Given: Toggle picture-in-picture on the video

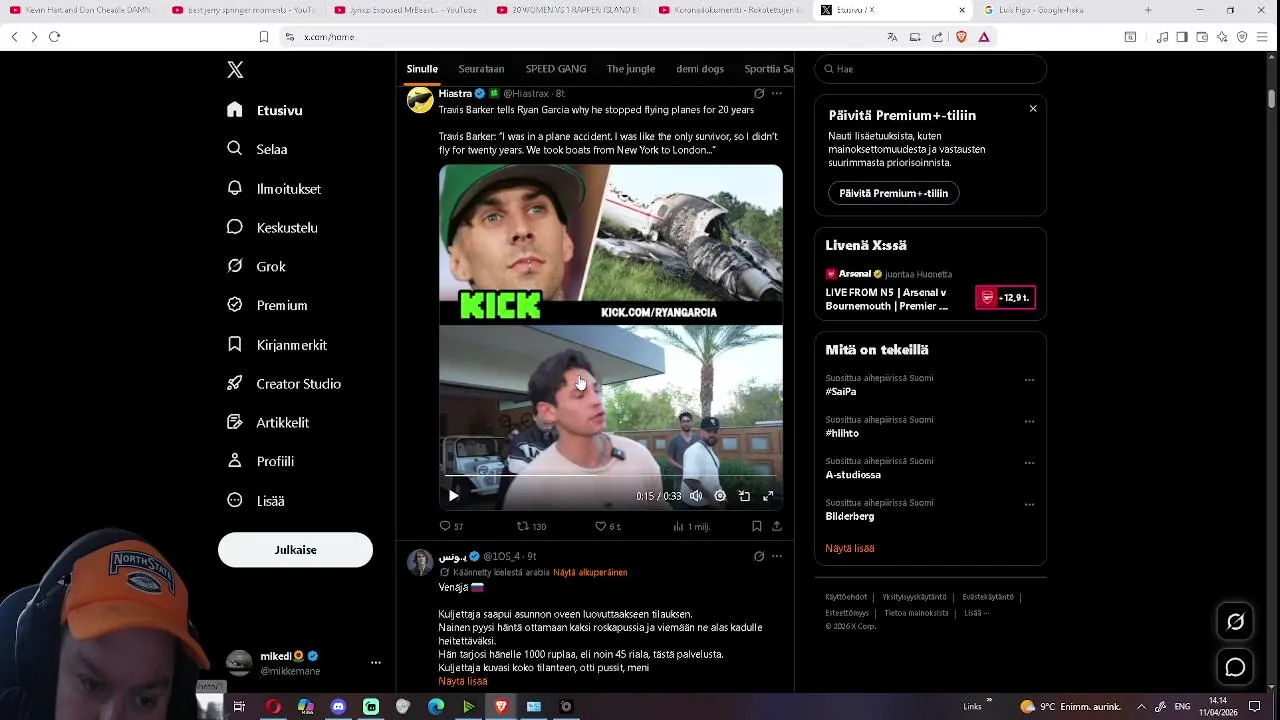Looking at the screenshot, I should [744, 496].
